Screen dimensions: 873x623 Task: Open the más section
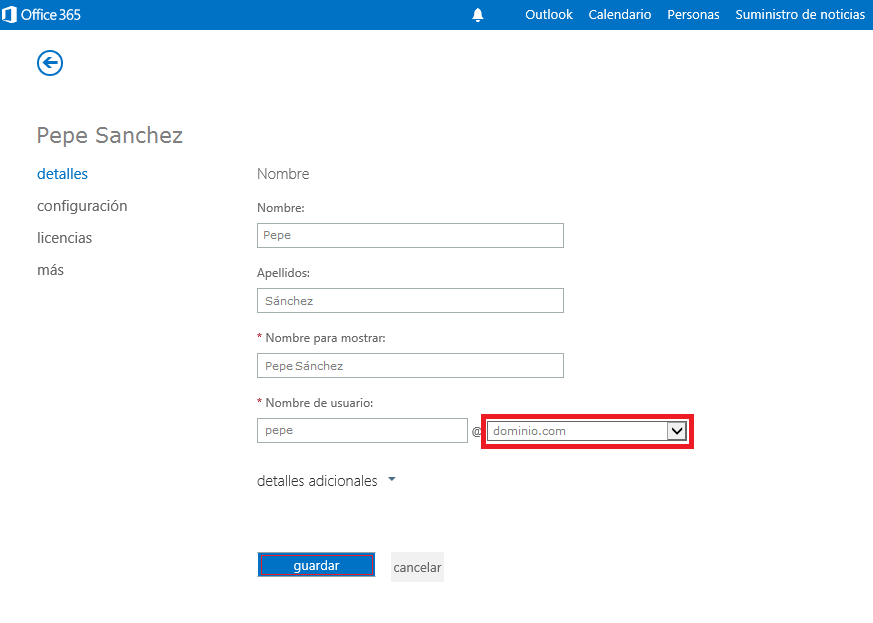(50, 270)
